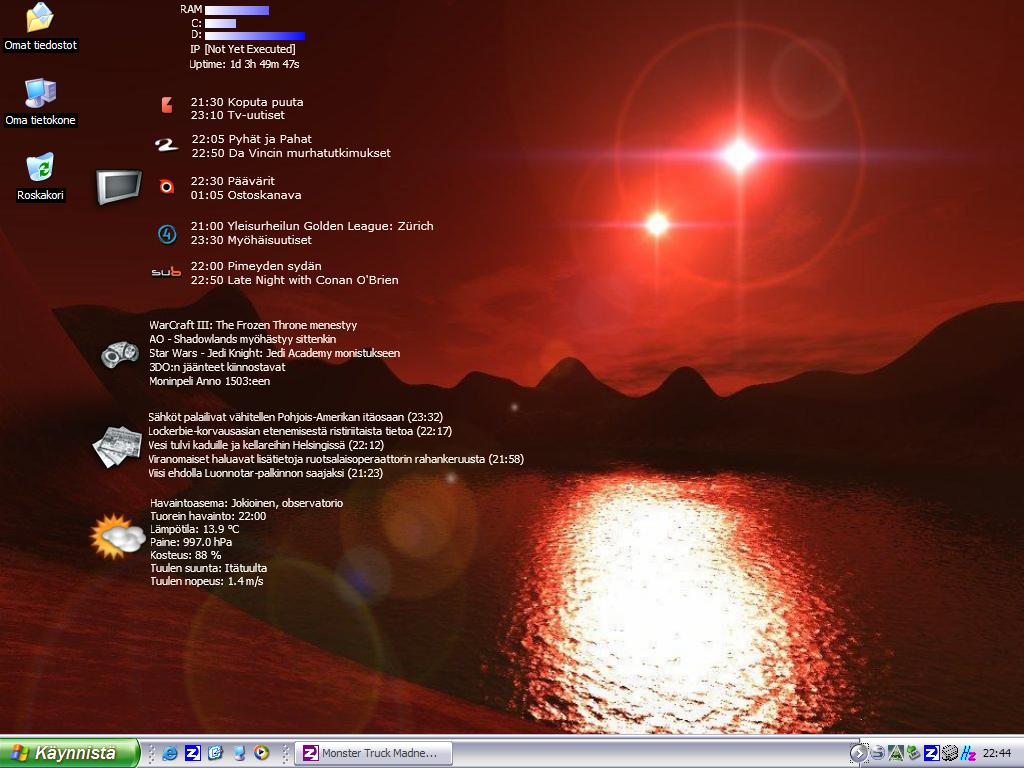Click the sun and cloud weather icon
The width and height of the screenshot is (1024, 768).
point(117,537)
